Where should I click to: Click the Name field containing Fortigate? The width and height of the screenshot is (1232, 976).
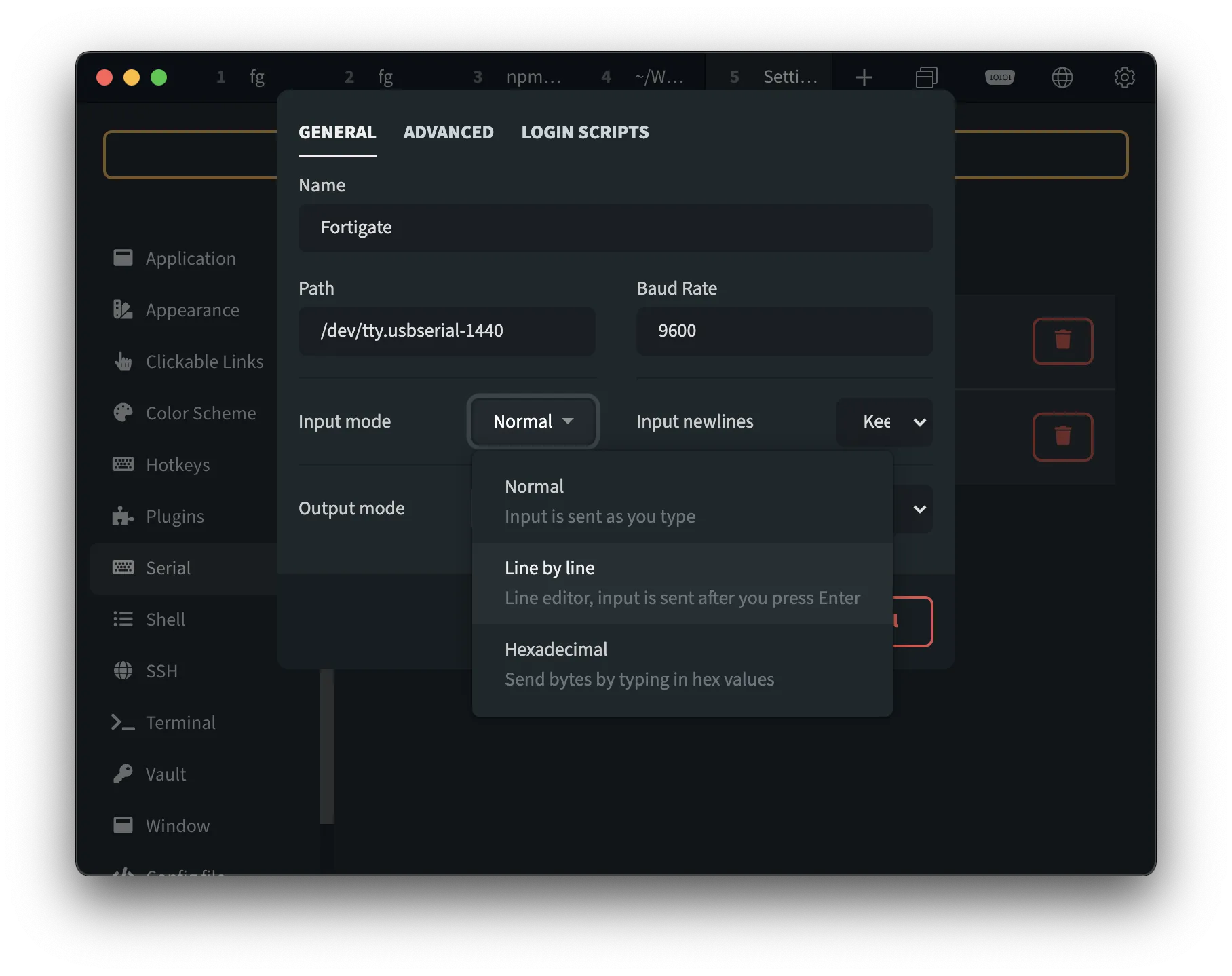coord(615,228)
